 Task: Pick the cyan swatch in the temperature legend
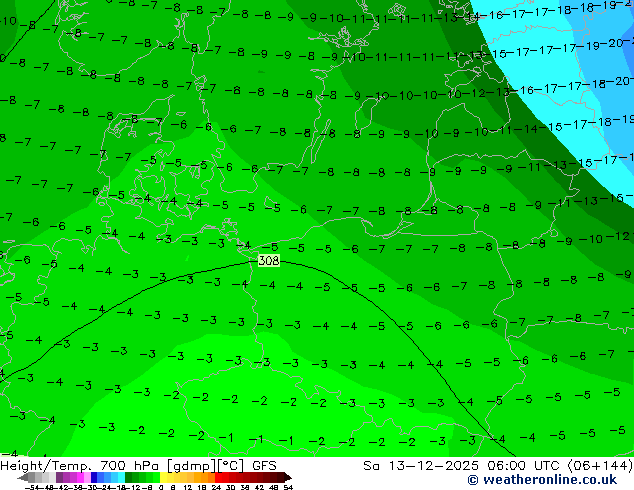(x=121, y=477)
